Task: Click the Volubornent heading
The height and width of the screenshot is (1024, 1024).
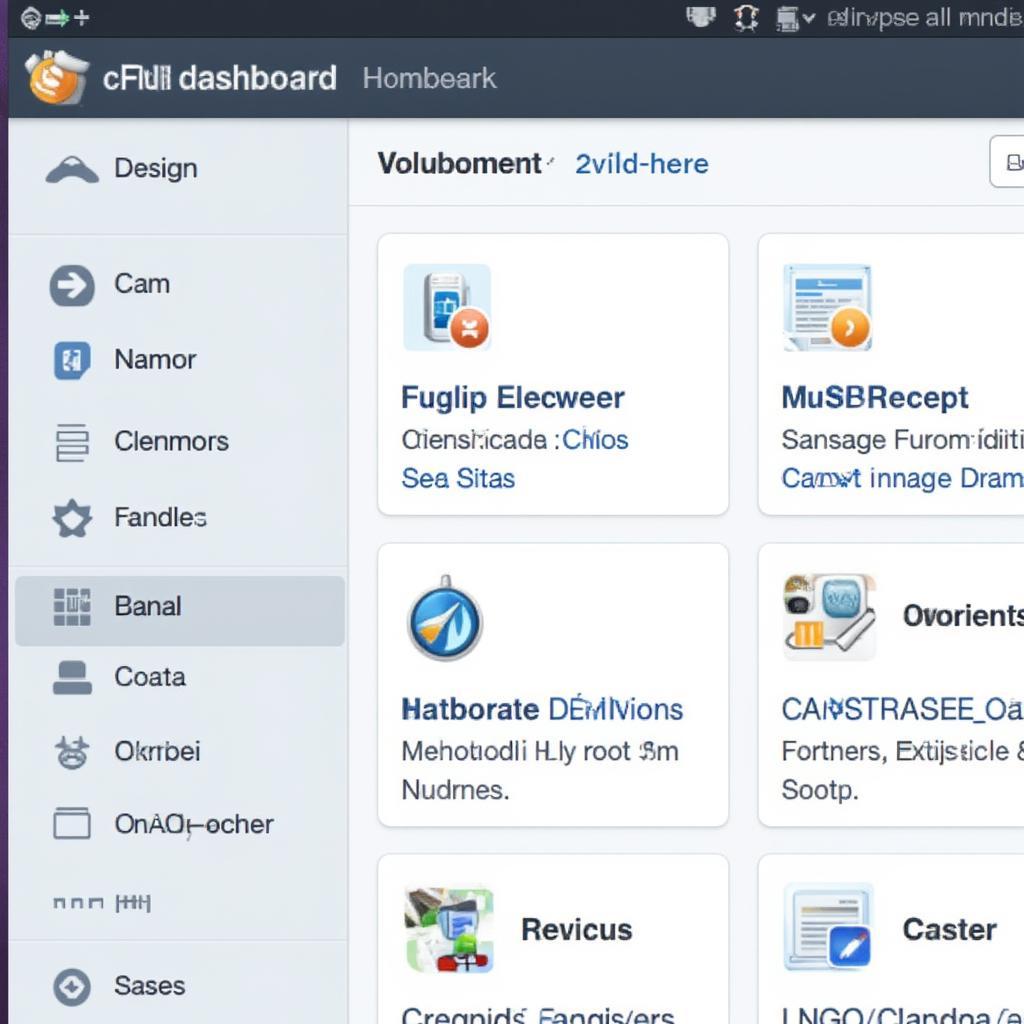Action: point(460,164)
